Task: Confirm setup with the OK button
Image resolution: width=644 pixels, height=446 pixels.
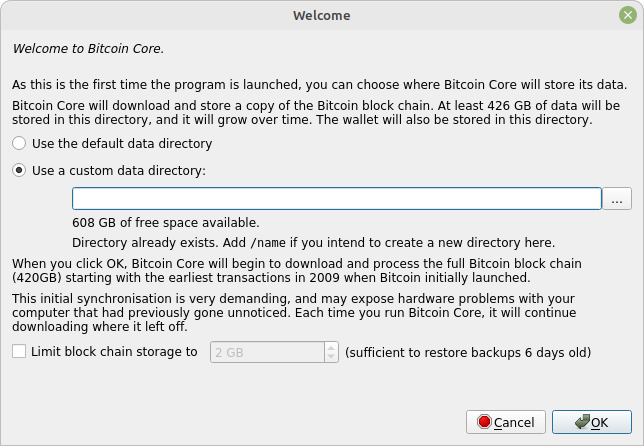Action: [591, 422]
